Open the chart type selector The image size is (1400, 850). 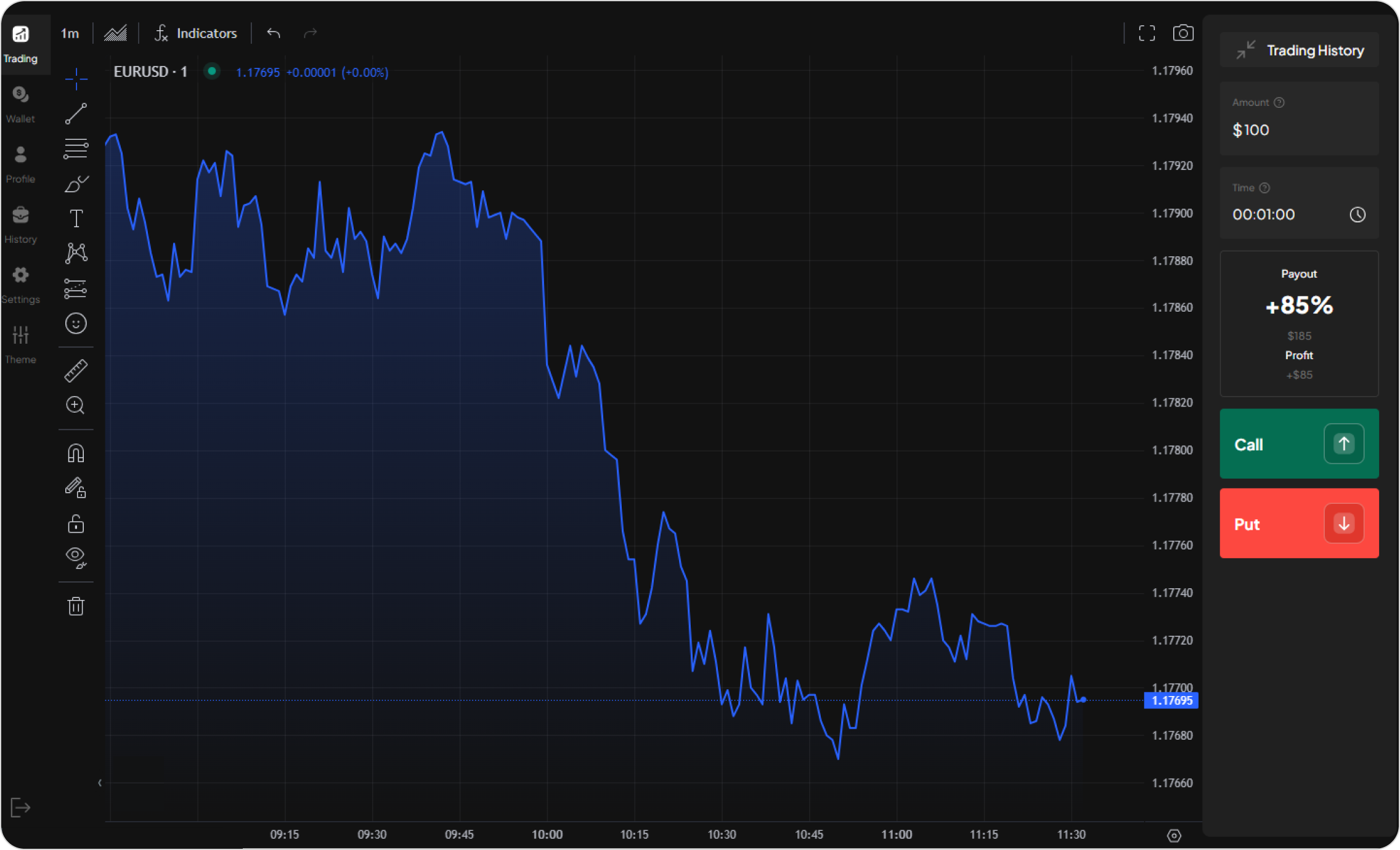pos(115,33)
